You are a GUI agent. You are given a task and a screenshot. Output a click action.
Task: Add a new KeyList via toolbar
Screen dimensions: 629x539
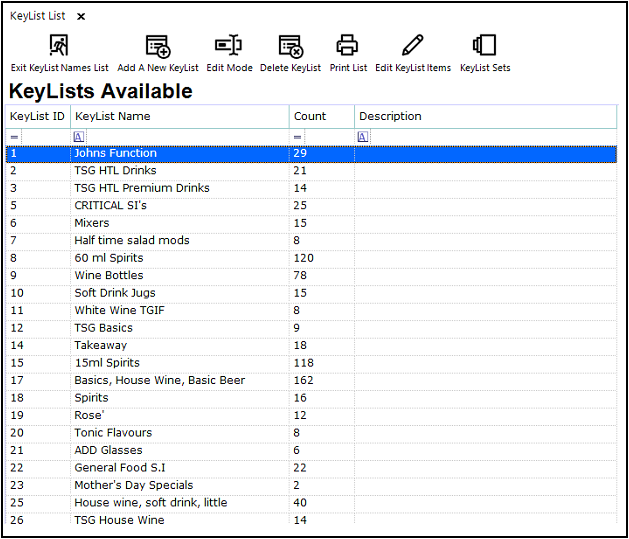pos(158,46)
